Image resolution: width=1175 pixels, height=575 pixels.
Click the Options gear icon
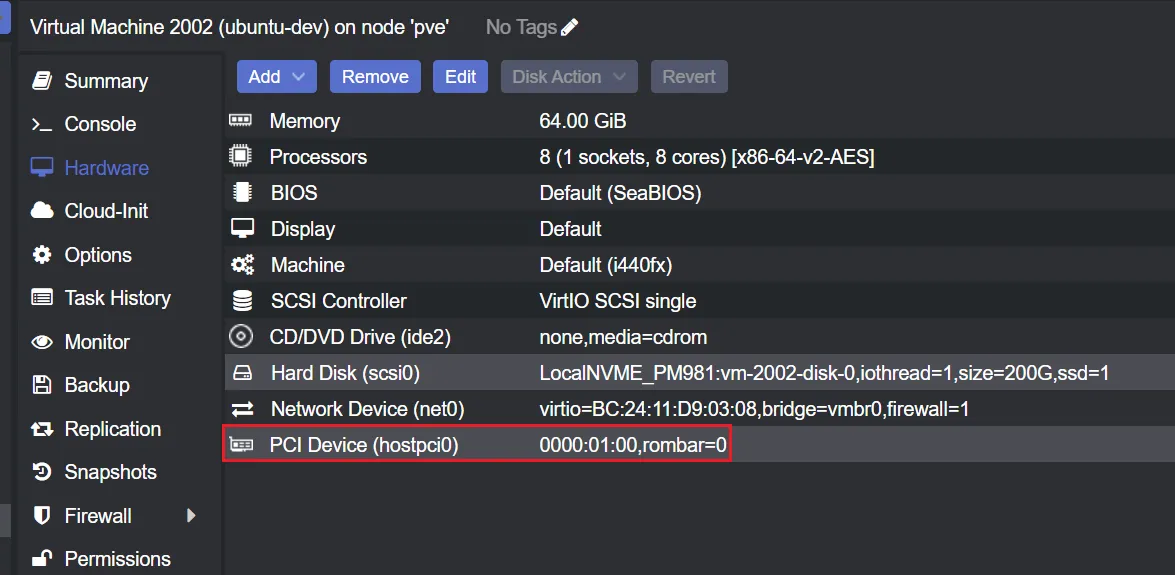pos(42,255)
